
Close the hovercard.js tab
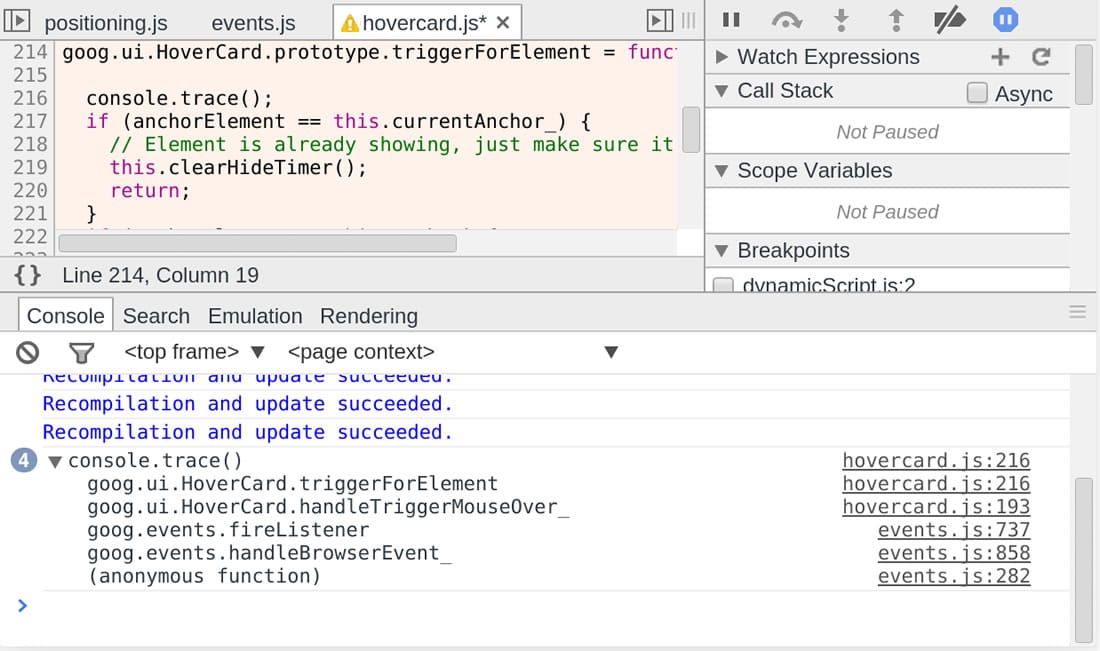503,22
